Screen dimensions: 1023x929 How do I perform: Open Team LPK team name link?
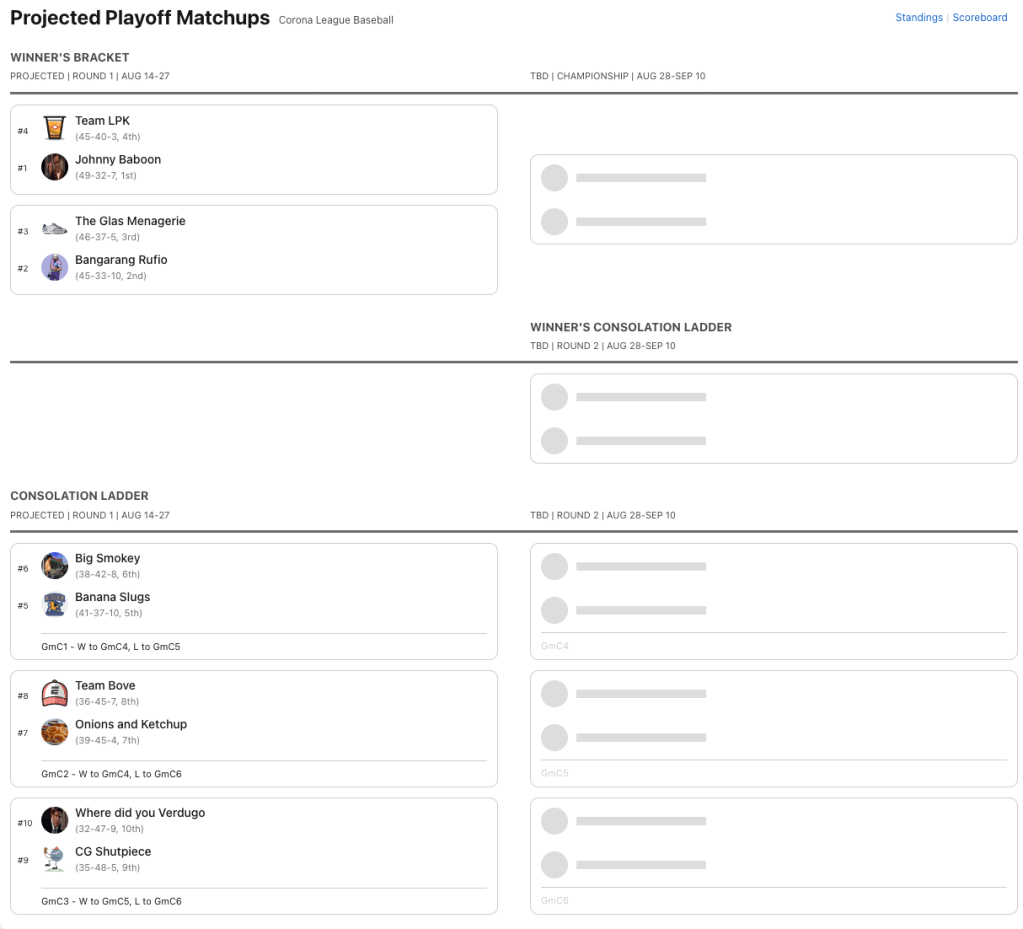102,121
